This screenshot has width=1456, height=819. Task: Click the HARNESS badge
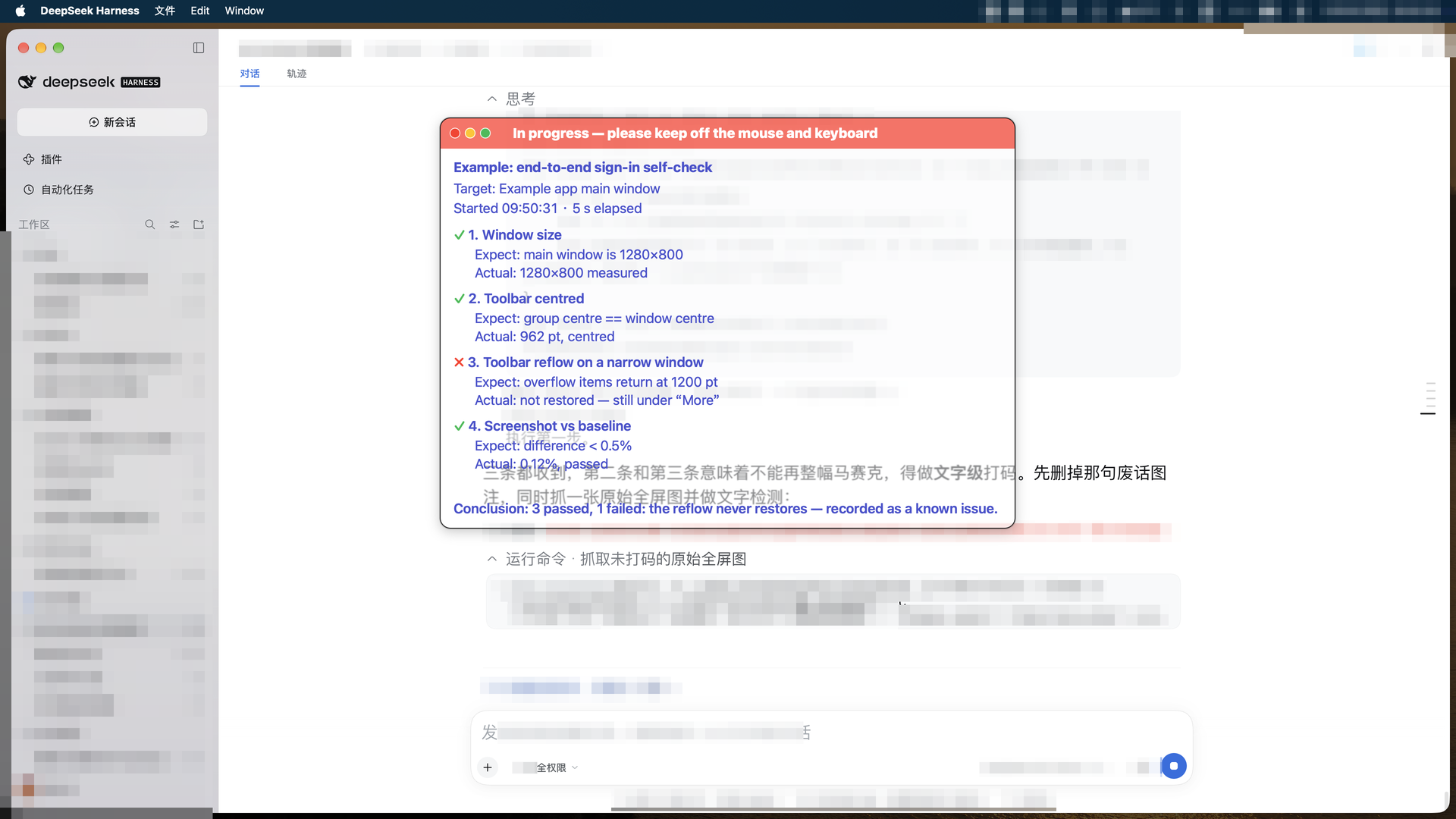tap(140, 83)
